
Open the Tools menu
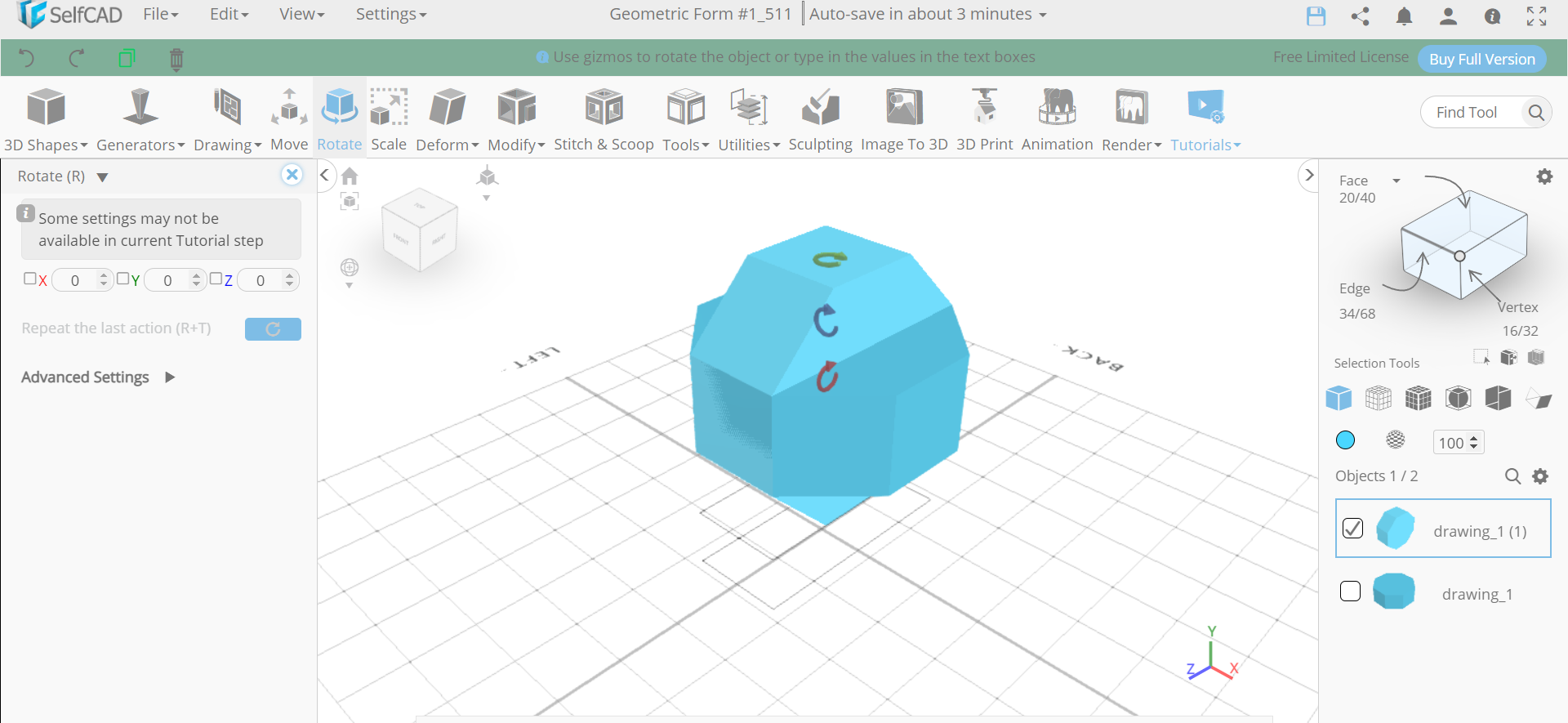[685, 120]
